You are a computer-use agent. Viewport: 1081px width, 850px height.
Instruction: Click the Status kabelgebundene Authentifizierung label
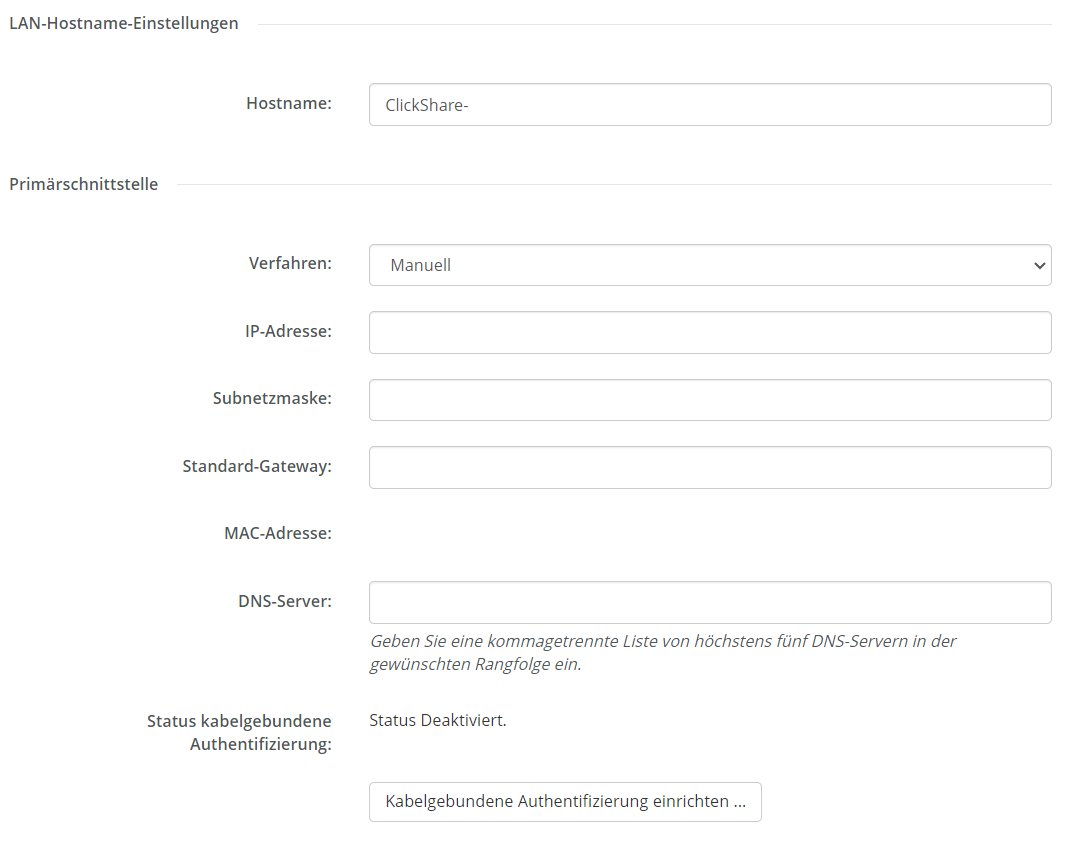click(239, 733)
